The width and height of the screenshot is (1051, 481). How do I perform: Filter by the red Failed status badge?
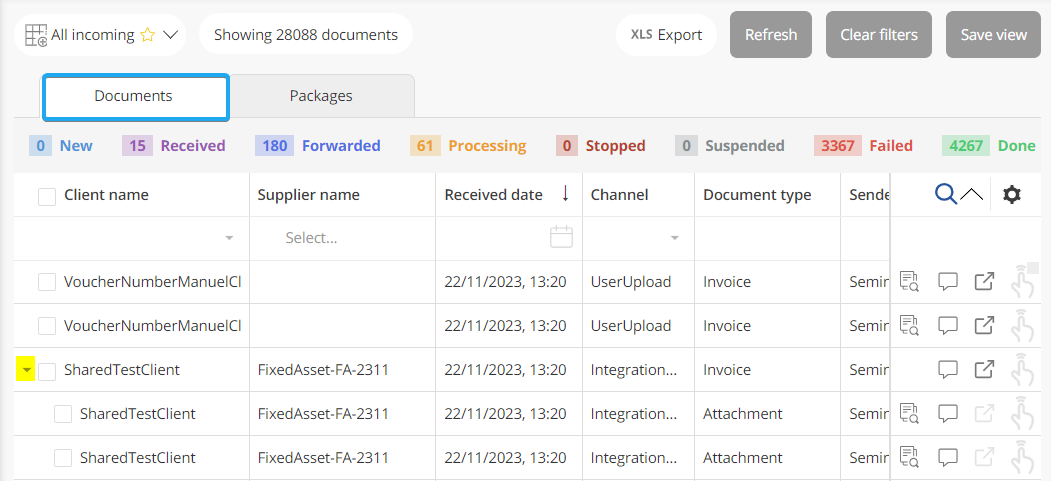tap(863, 146)
